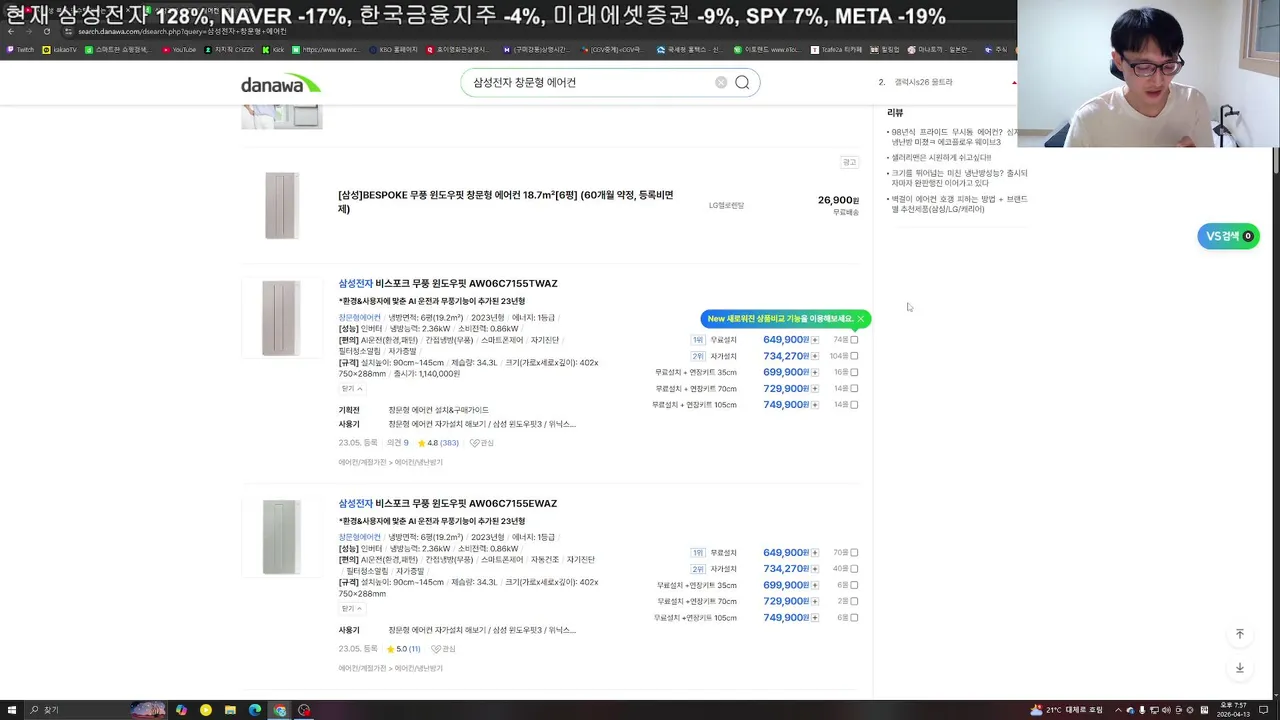Click the AW06C7155EWAZ product thumbnail
This screenshot has height=720, width=1280.
[282, 538]
